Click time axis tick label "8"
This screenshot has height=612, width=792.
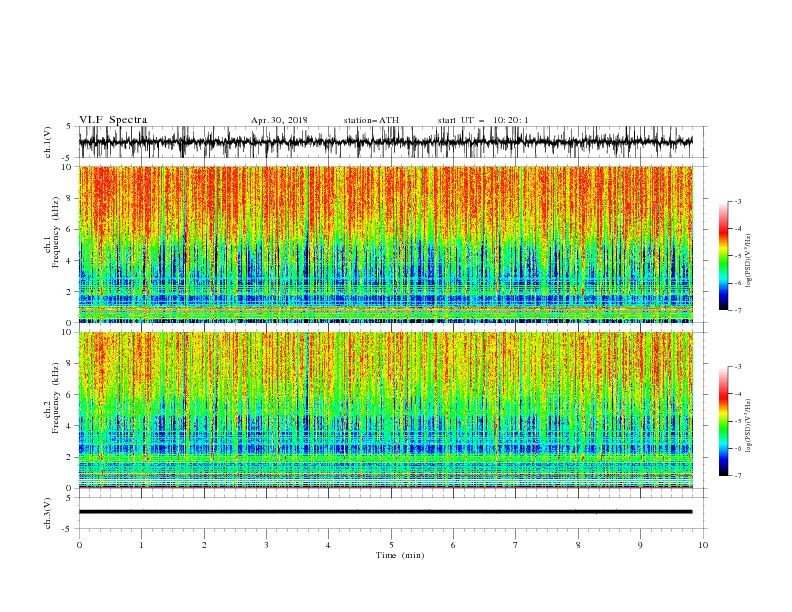pos(578,545)
